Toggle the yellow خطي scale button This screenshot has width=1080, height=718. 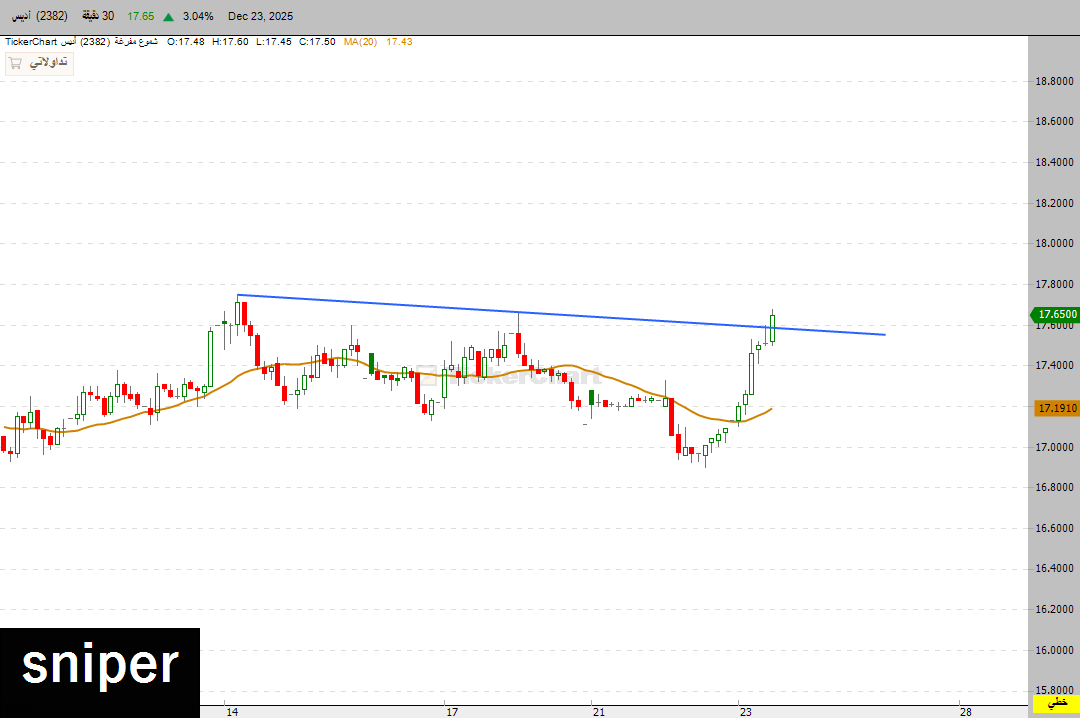pos(1056,703)
